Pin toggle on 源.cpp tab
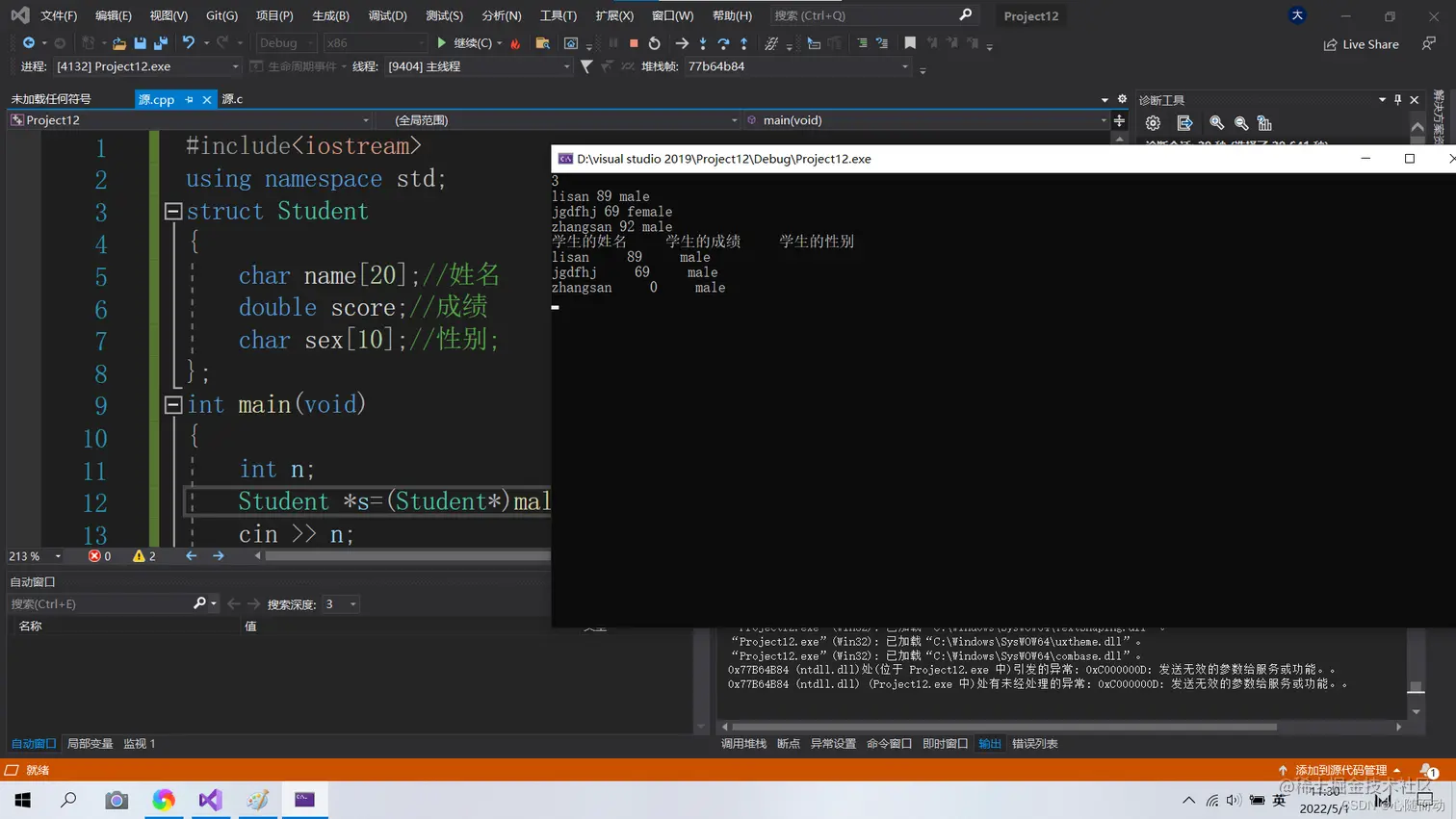Screen dimensions: 1456x819 190,99
